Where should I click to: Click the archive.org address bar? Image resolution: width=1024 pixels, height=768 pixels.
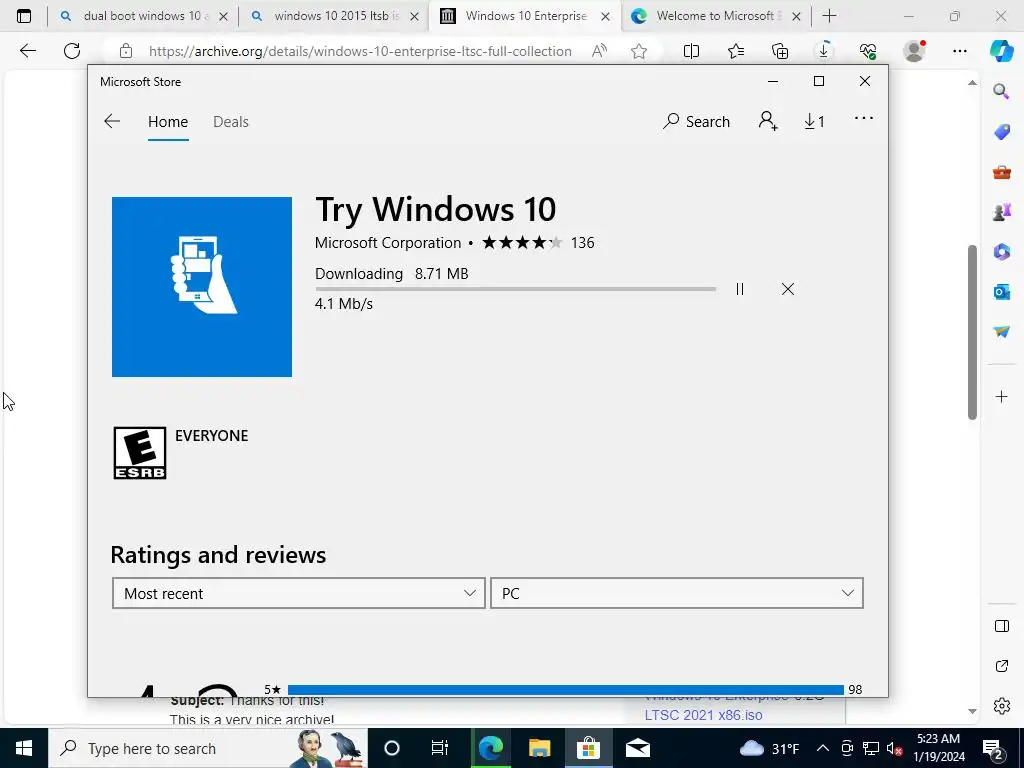pos(360,51)
